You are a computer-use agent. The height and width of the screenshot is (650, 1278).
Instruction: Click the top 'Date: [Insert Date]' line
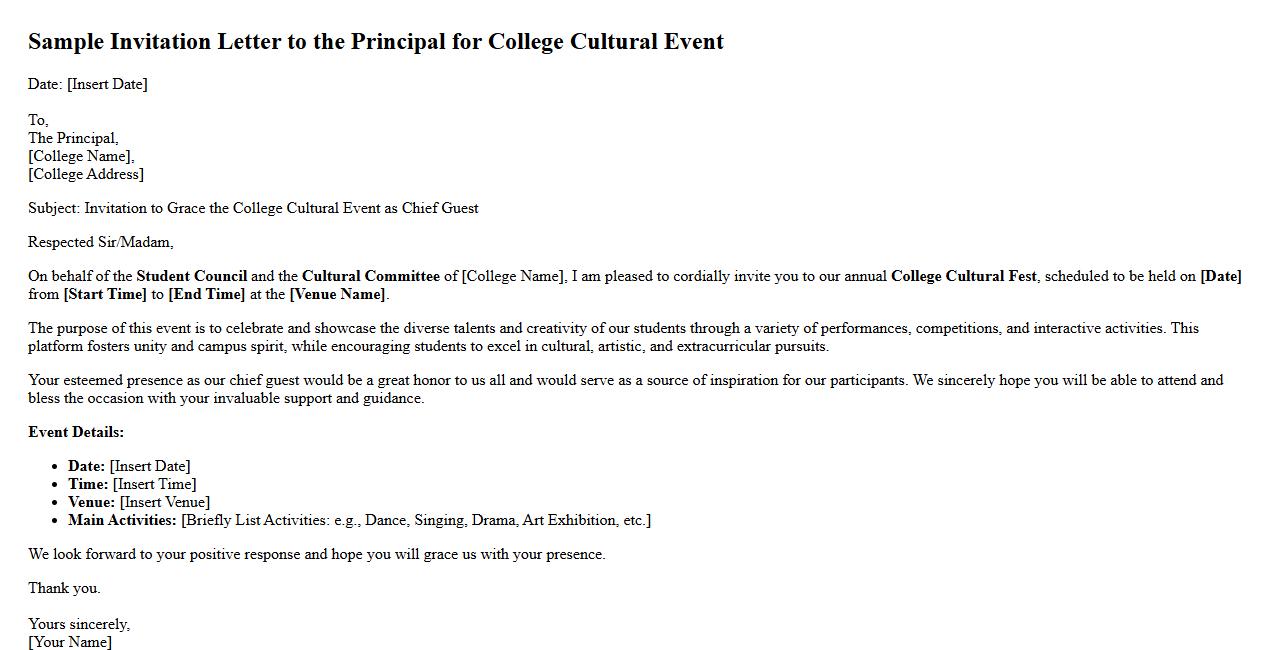pyautogui.click(x=88, y=84)
